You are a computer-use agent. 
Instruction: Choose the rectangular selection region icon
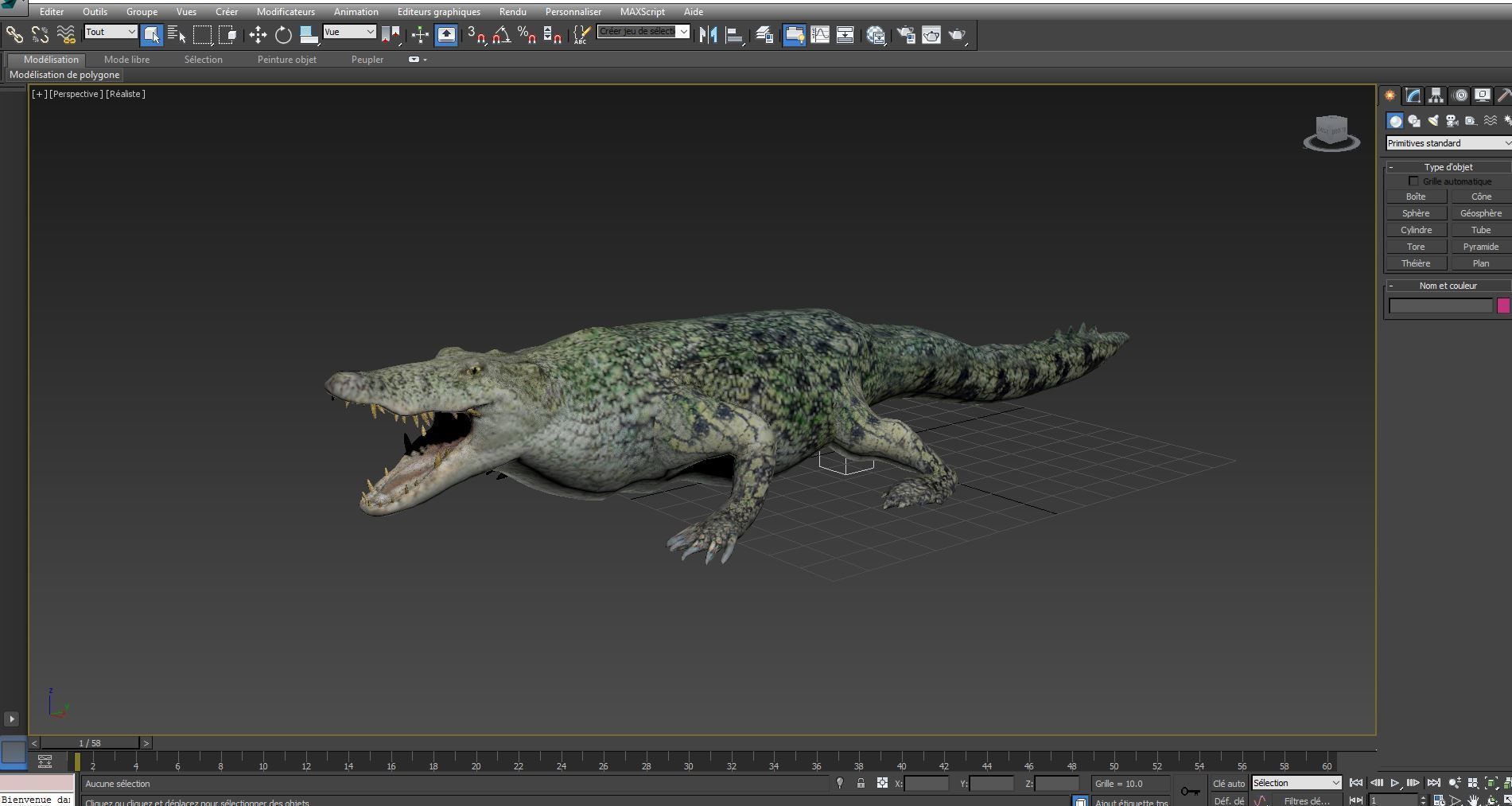[x=203, y=34]
